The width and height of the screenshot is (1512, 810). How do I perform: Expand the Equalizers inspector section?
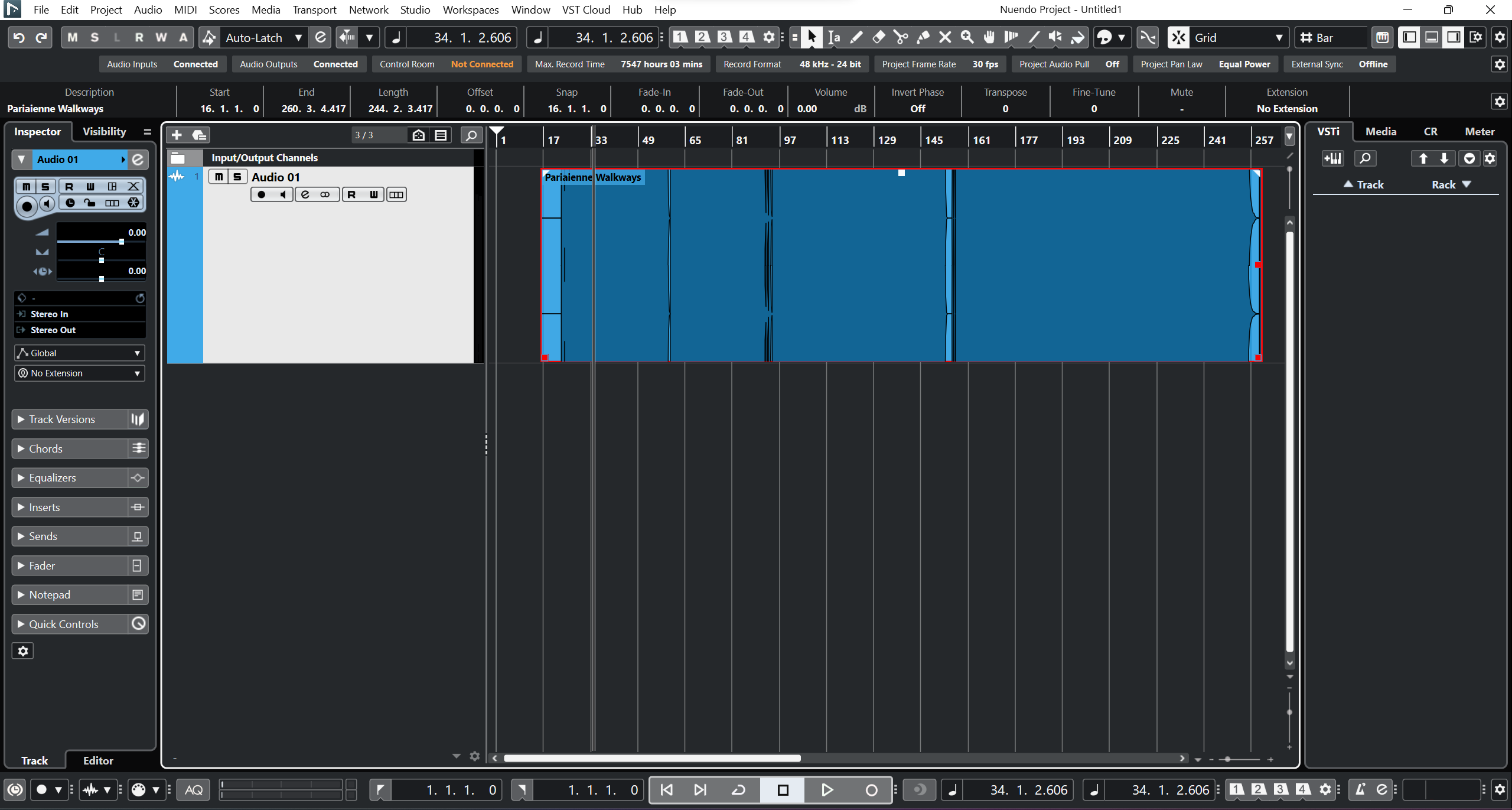[52, 477]
